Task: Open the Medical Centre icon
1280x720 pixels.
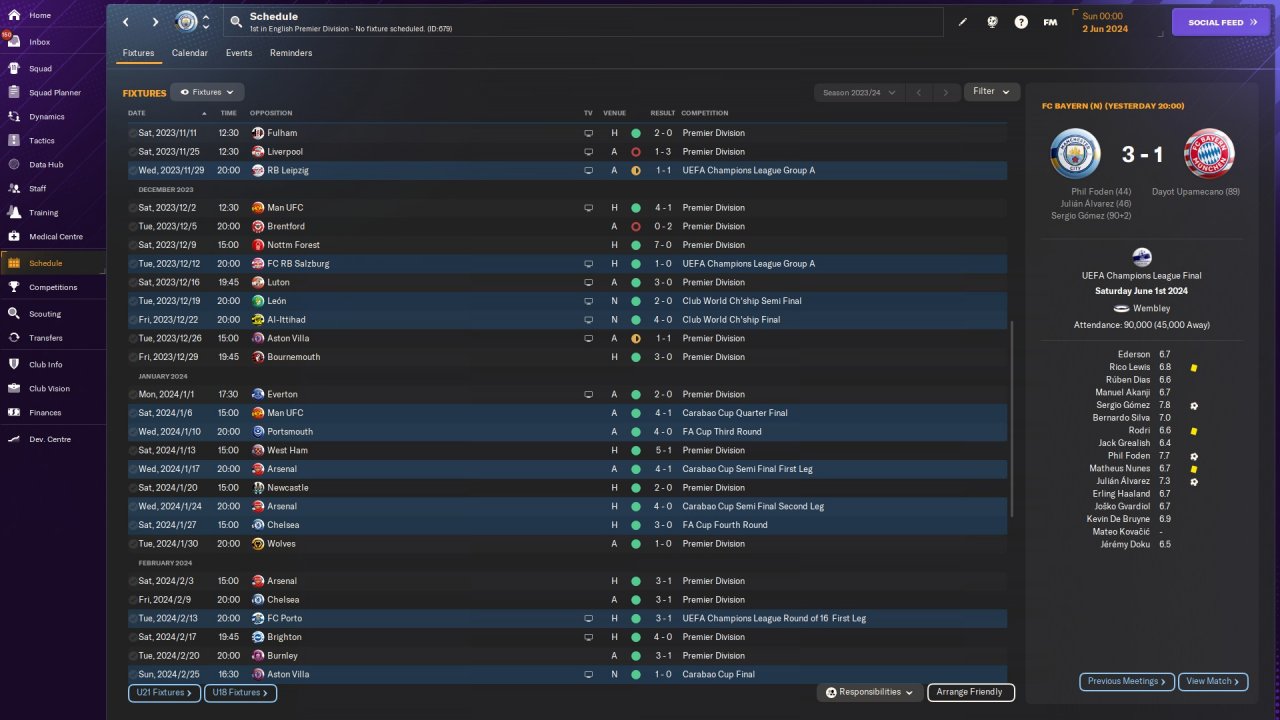Action: coord(14,237)
